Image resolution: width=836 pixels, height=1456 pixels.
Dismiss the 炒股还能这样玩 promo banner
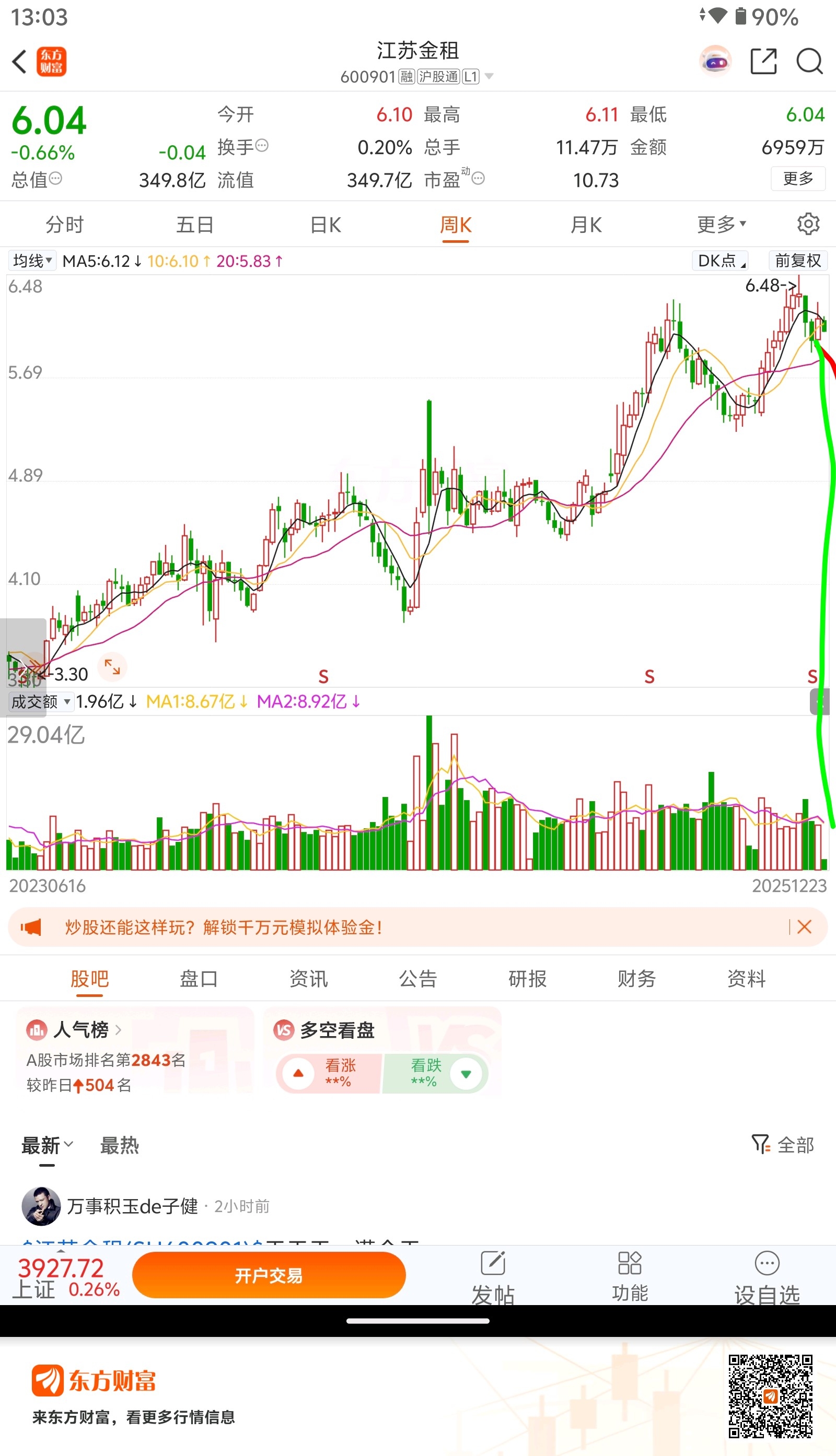click(804, 926)
